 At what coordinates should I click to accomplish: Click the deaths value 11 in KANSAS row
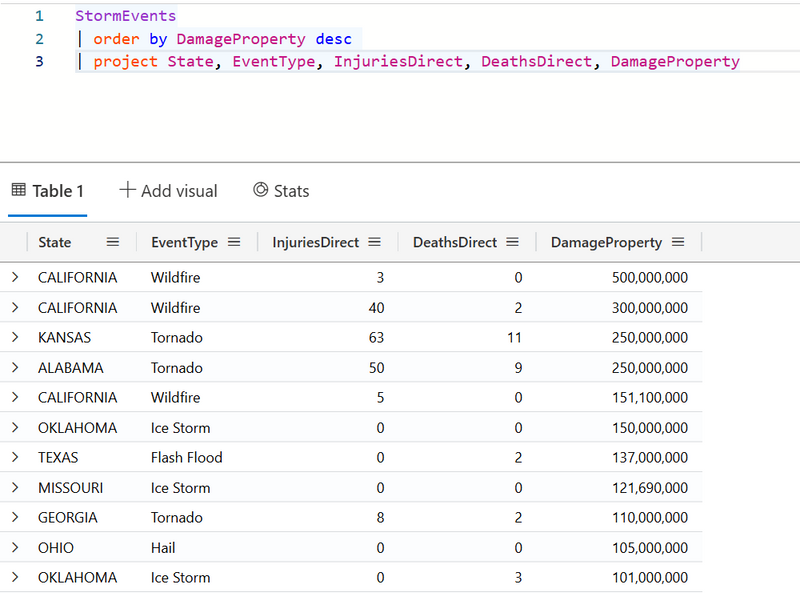coord(514,337)
